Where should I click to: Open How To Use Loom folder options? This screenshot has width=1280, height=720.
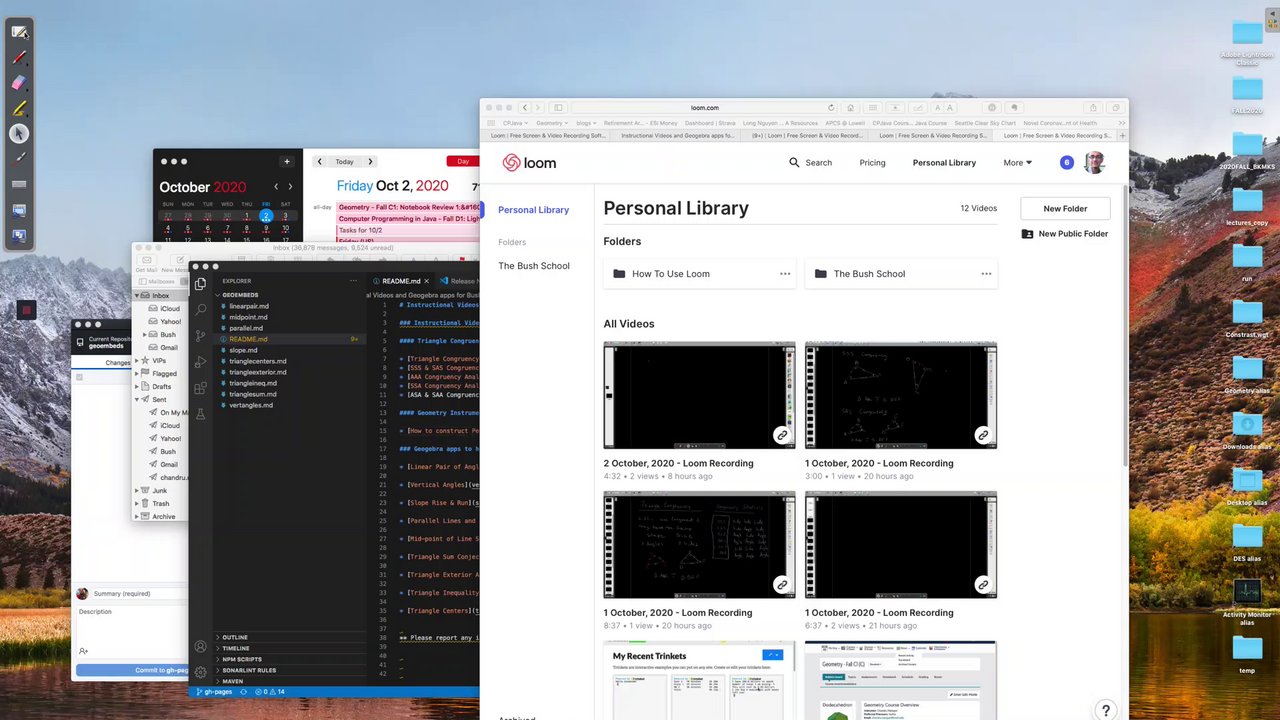785,274
